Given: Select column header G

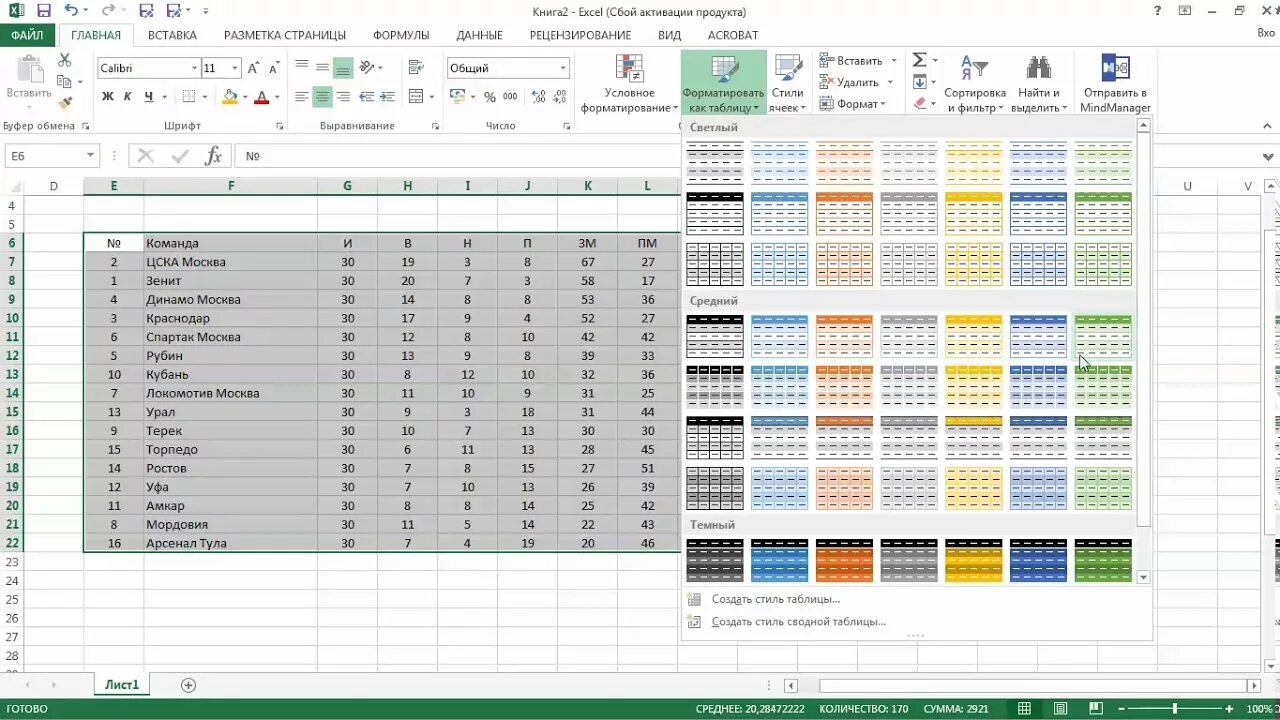Looking at the screenshot, I should tap(347, 186).
